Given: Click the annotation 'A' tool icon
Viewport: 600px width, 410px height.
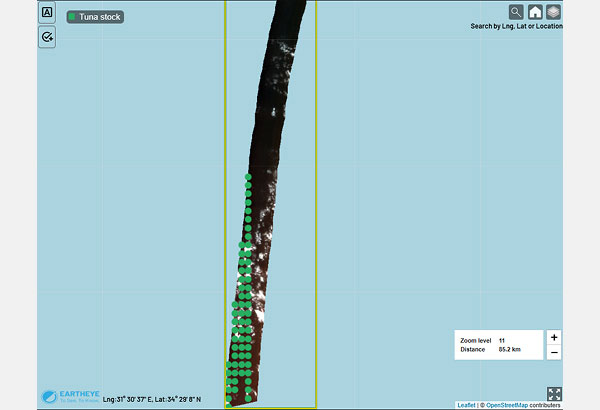Looking at the screenshot, I should [47, 12].
